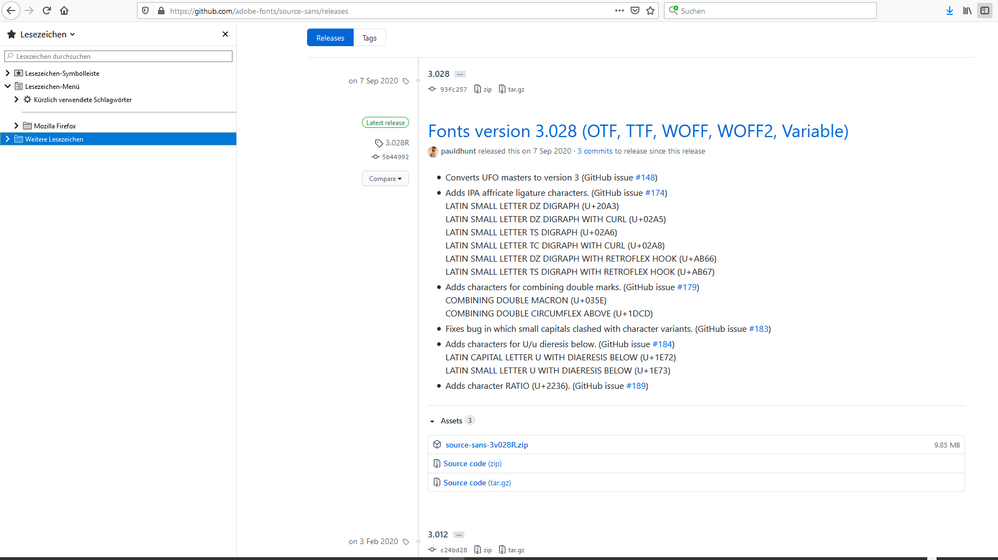Expand the Lesezeichen-Symbolleiste folder
The width and height of the screenshot is (998, 560).
pos(8,73)
